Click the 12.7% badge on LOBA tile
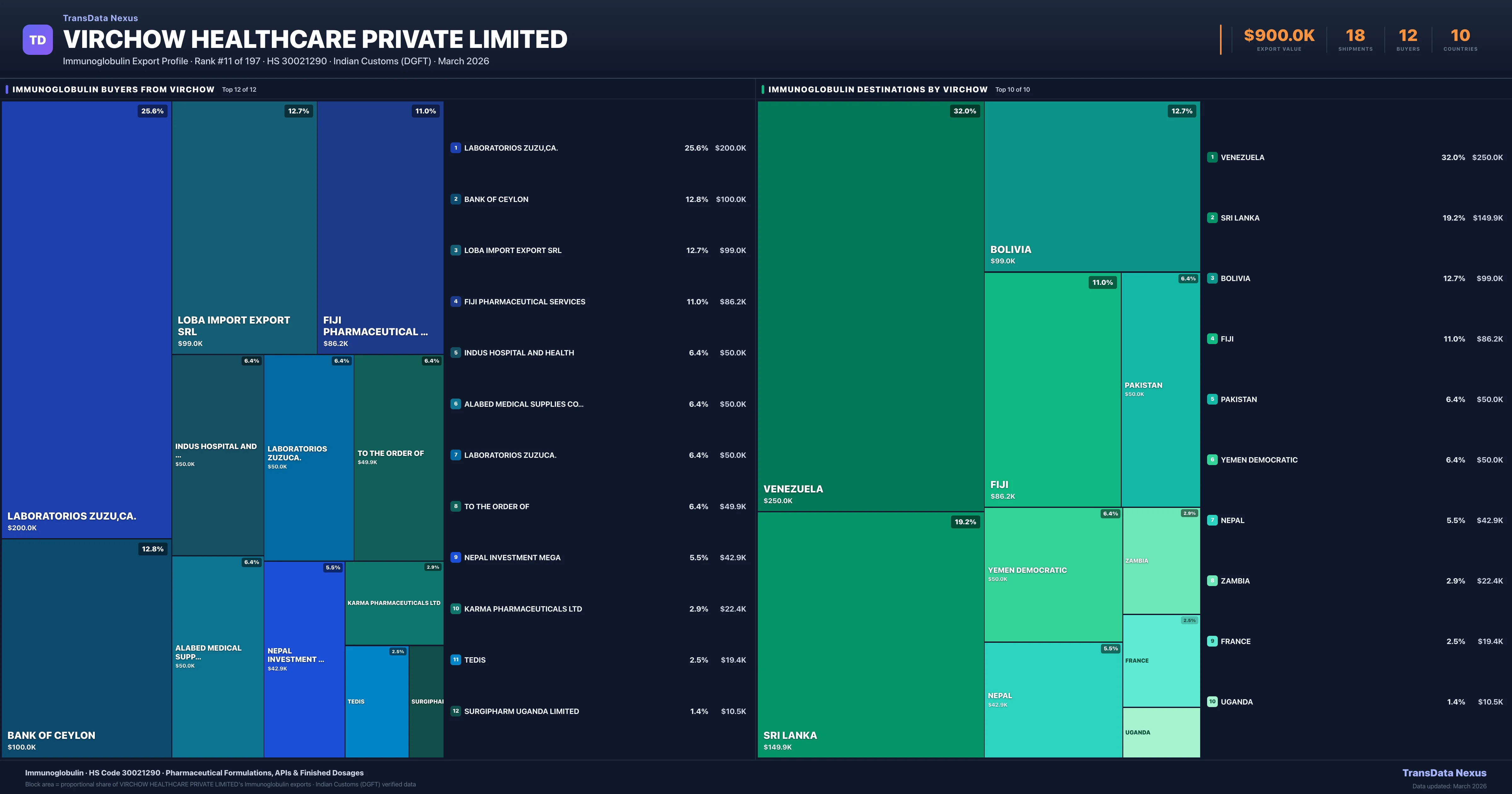1512x794 pixels. pyautogui.click(x=298, y=111)
